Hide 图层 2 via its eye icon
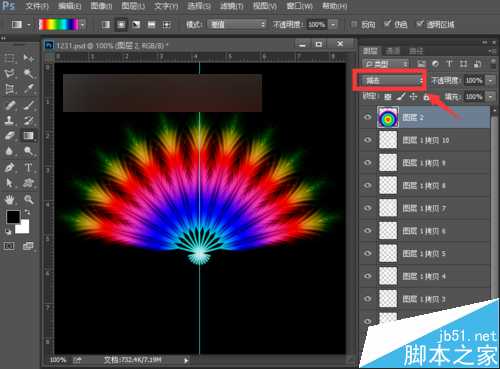This screenshot has height=369, width=500. tap(368, 117)
